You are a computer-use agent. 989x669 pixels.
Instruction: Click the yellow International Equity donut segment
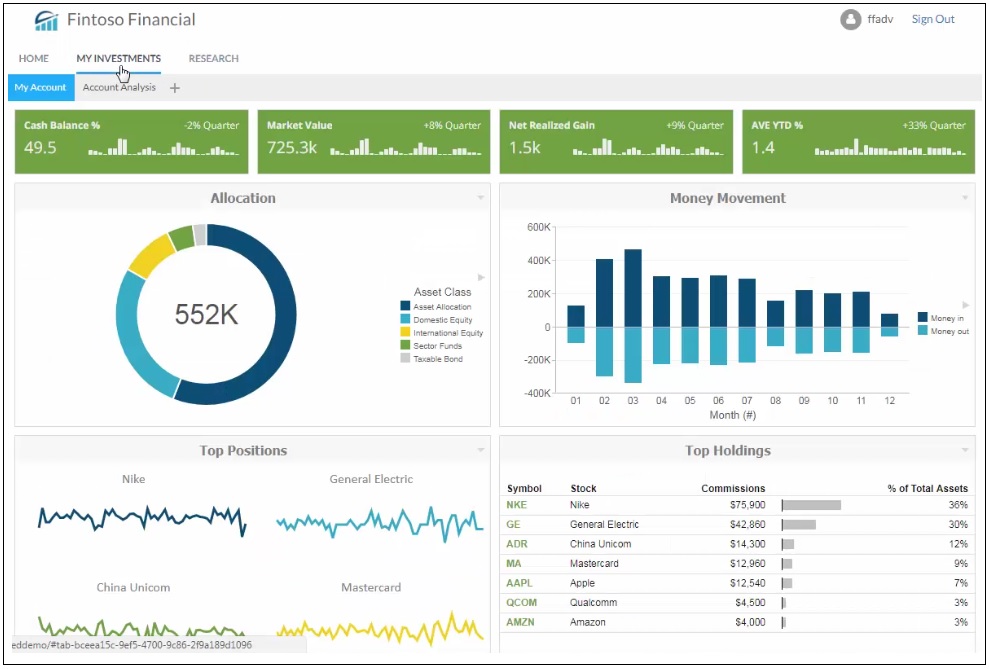click(150, 256)
